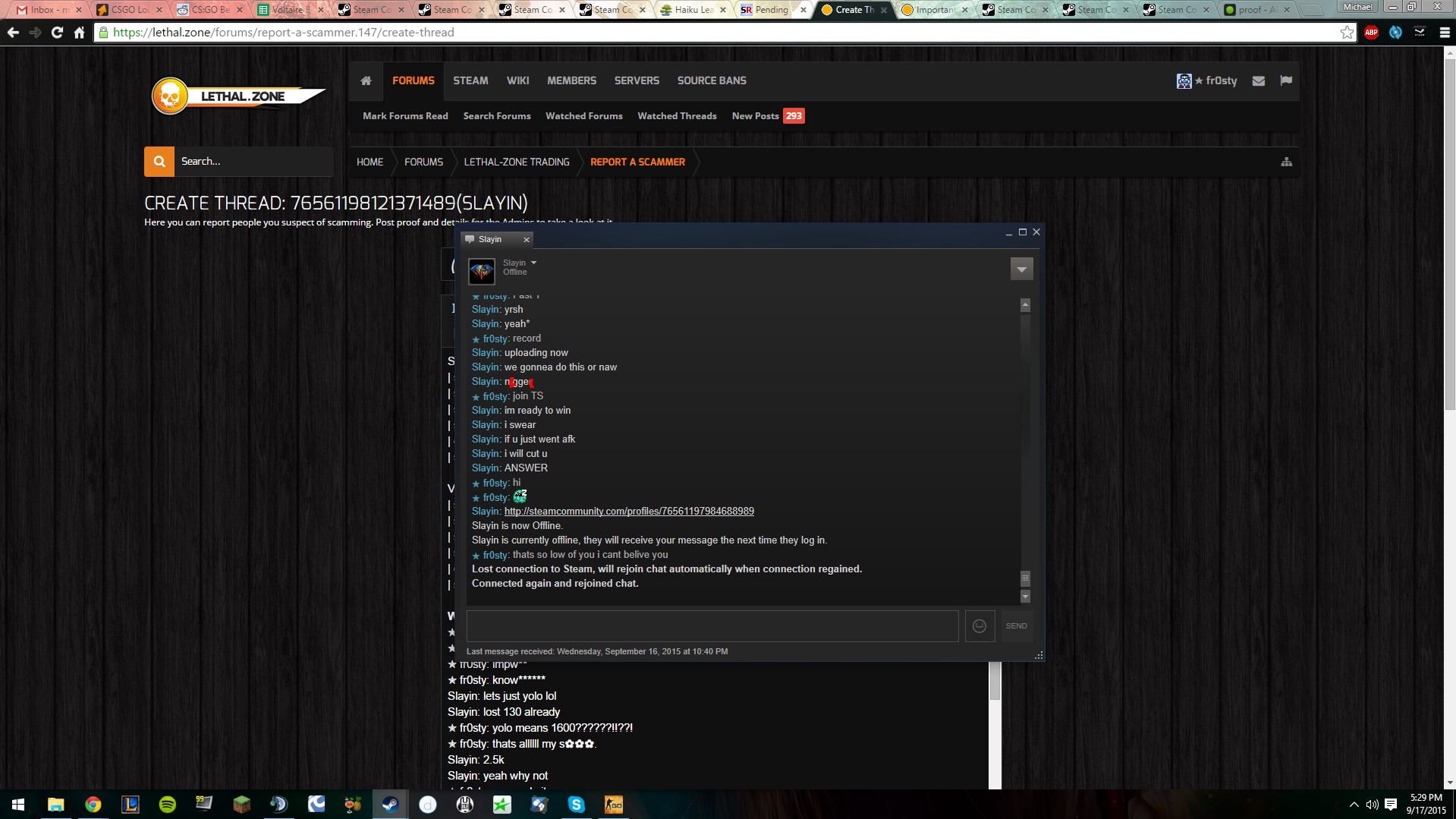Image resolution: width=1456 pixels, height=819 pixels.
Task: Open the Chrome menu hamburger button
Action: (1444, 33)
